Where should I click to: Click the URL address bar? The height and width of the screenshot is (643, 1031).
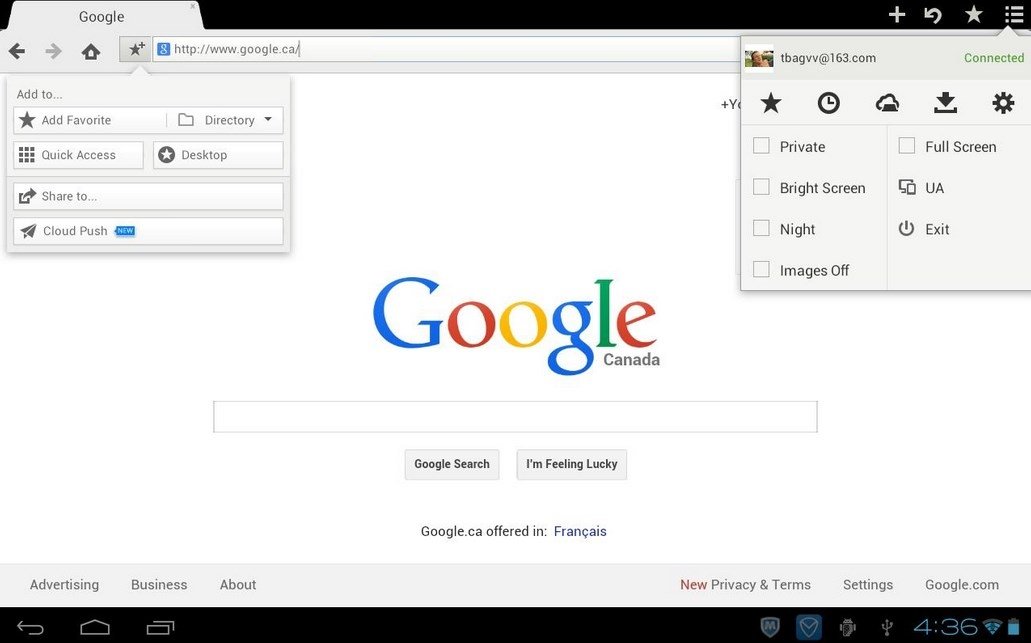coord(447,49)
